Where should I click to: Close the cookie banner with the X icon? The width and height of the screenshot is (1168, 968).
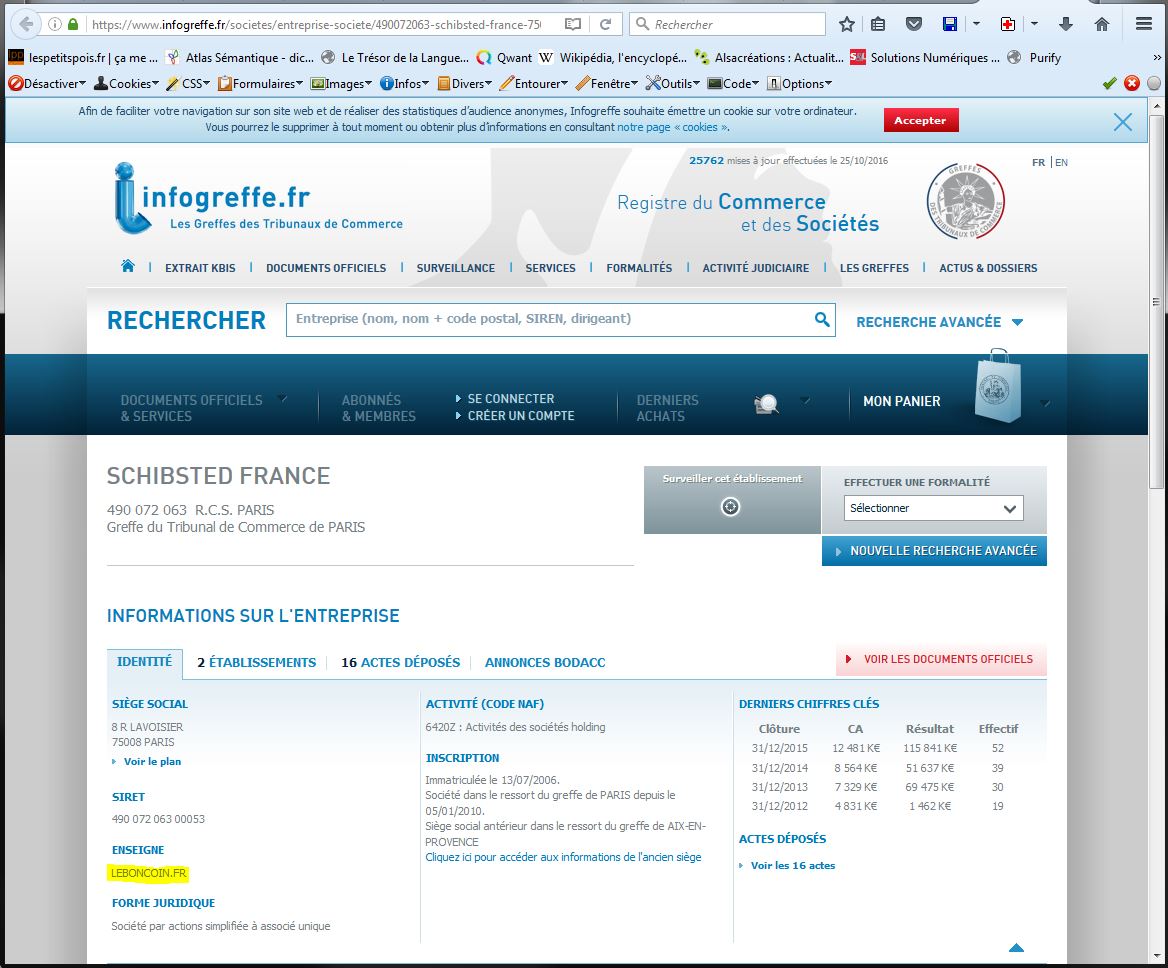click(x=1123, y=122)
